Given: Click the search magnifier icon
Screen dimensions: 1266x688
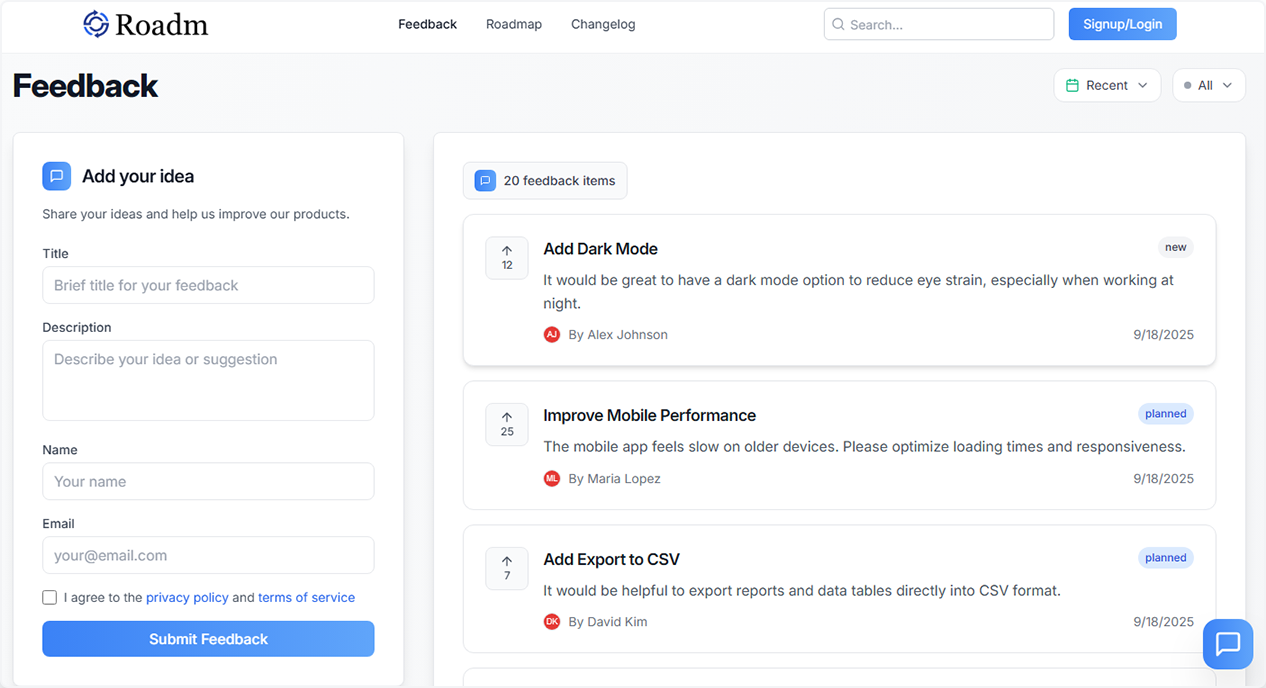Looking at the screenshot, I should coord(838,23).
